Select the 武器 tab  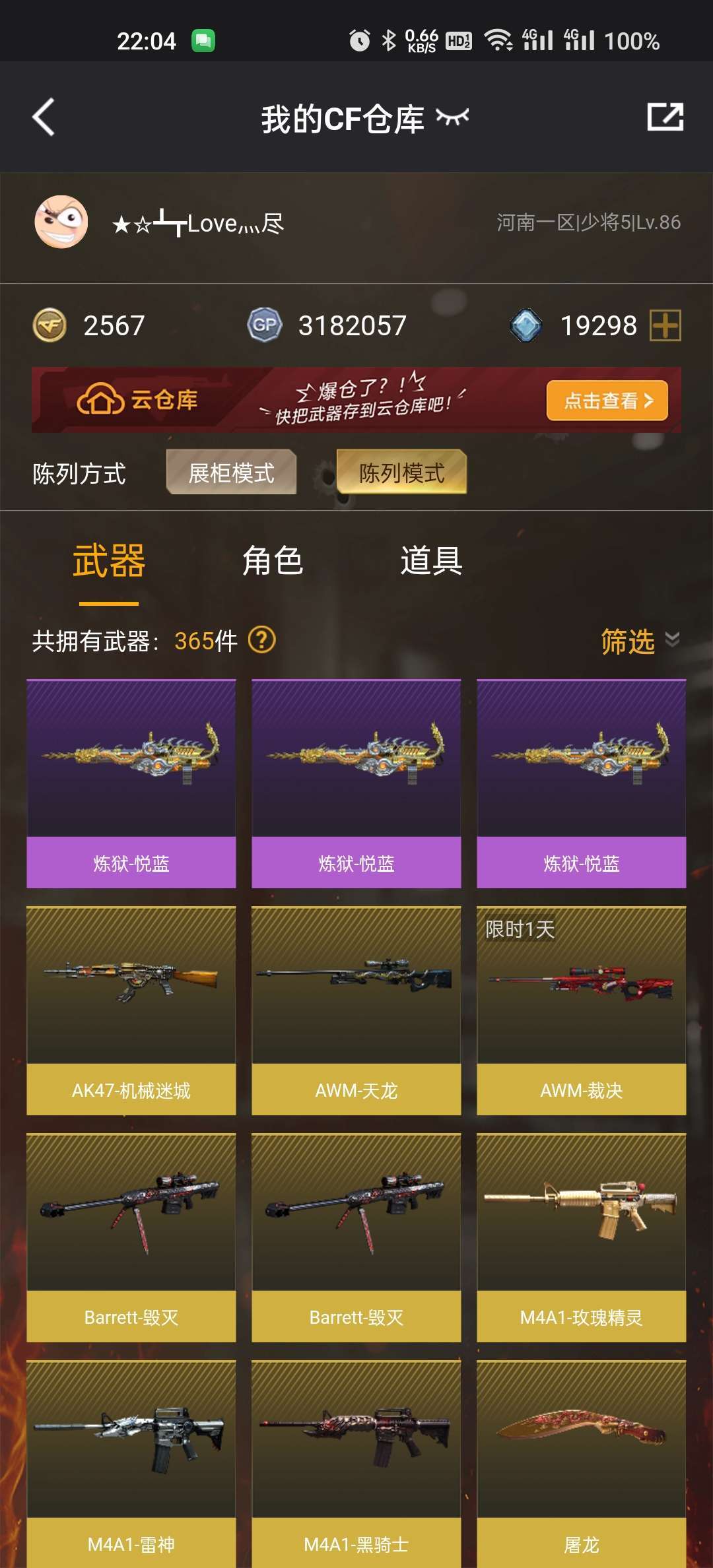(109, 561)
